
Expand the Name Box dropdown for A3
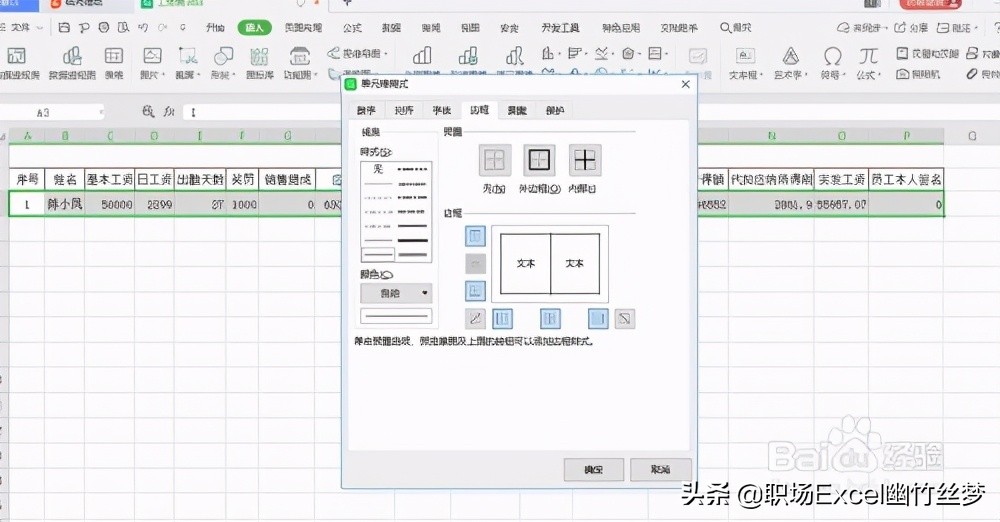pyautogui.click(x=99, y=113)
